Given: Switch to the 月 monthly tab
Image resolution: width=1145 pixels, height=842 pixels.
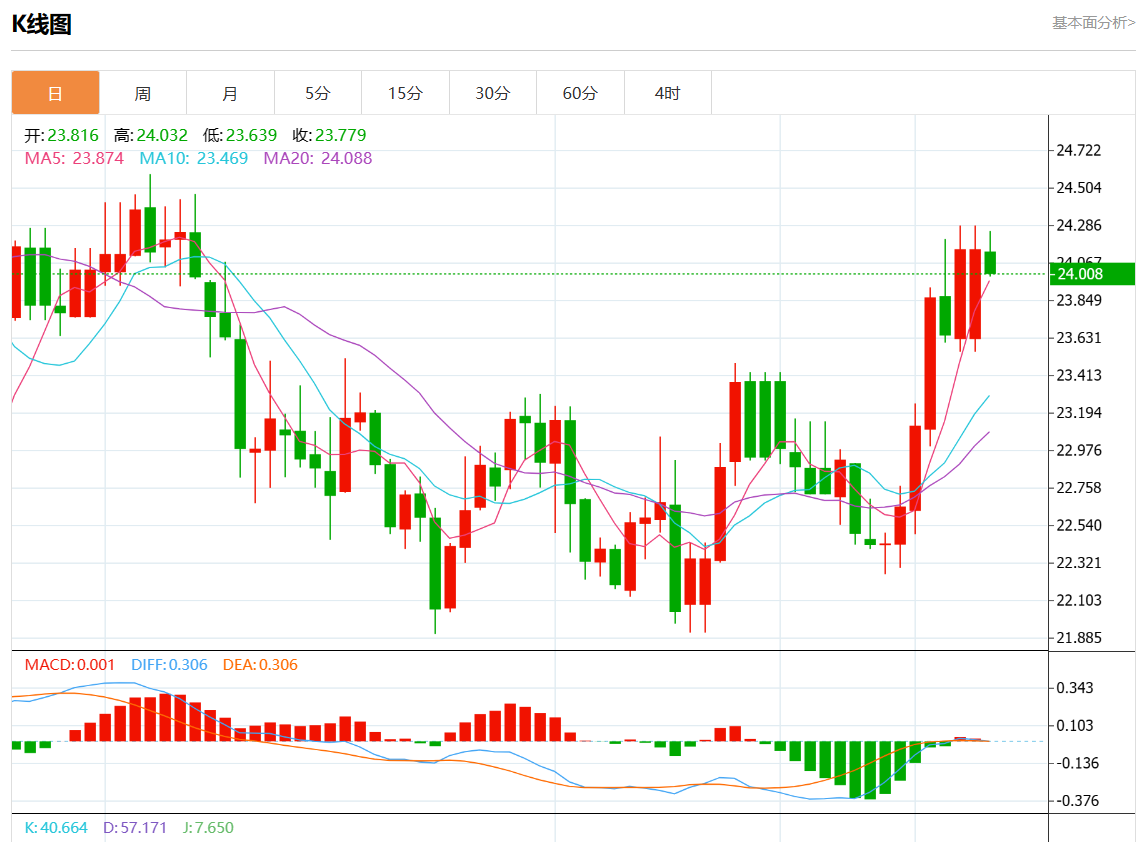Looking at the screenshot, I should pos(231,93).
